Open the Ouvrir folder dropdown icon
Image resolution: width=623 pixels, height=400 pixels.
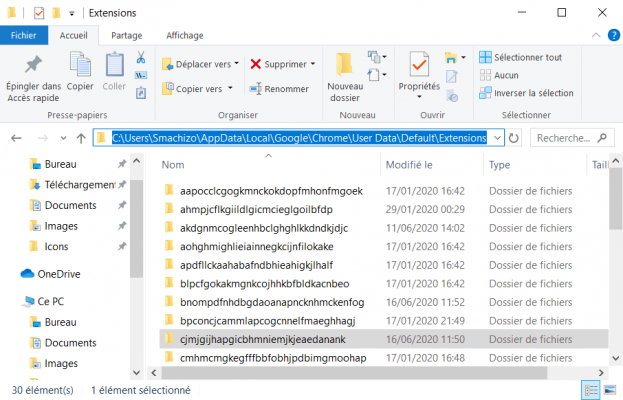pos(455,58)
